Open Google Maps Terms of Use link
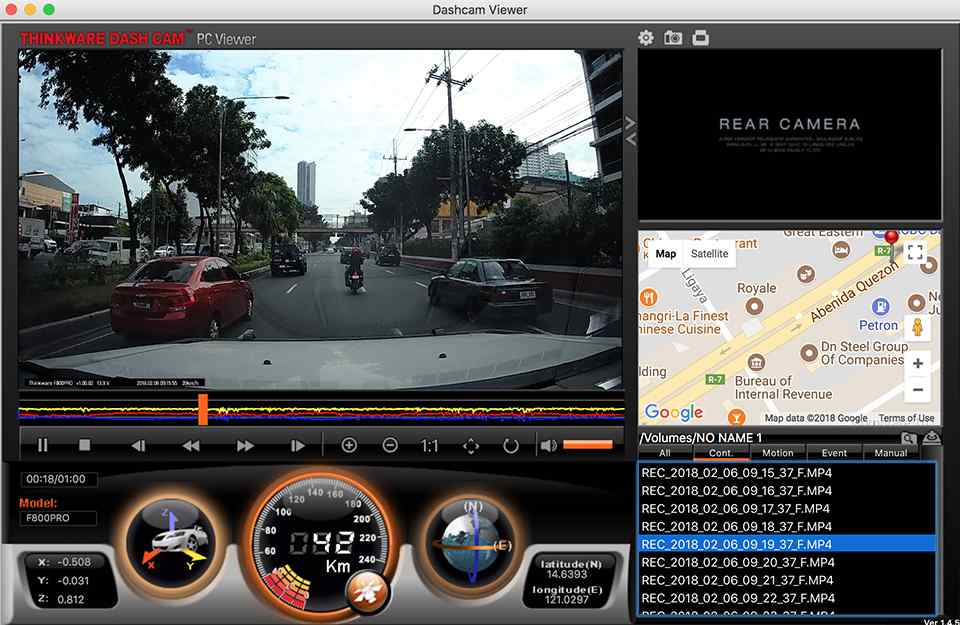Viewport: 960px width, 625px height. [905, 418]
